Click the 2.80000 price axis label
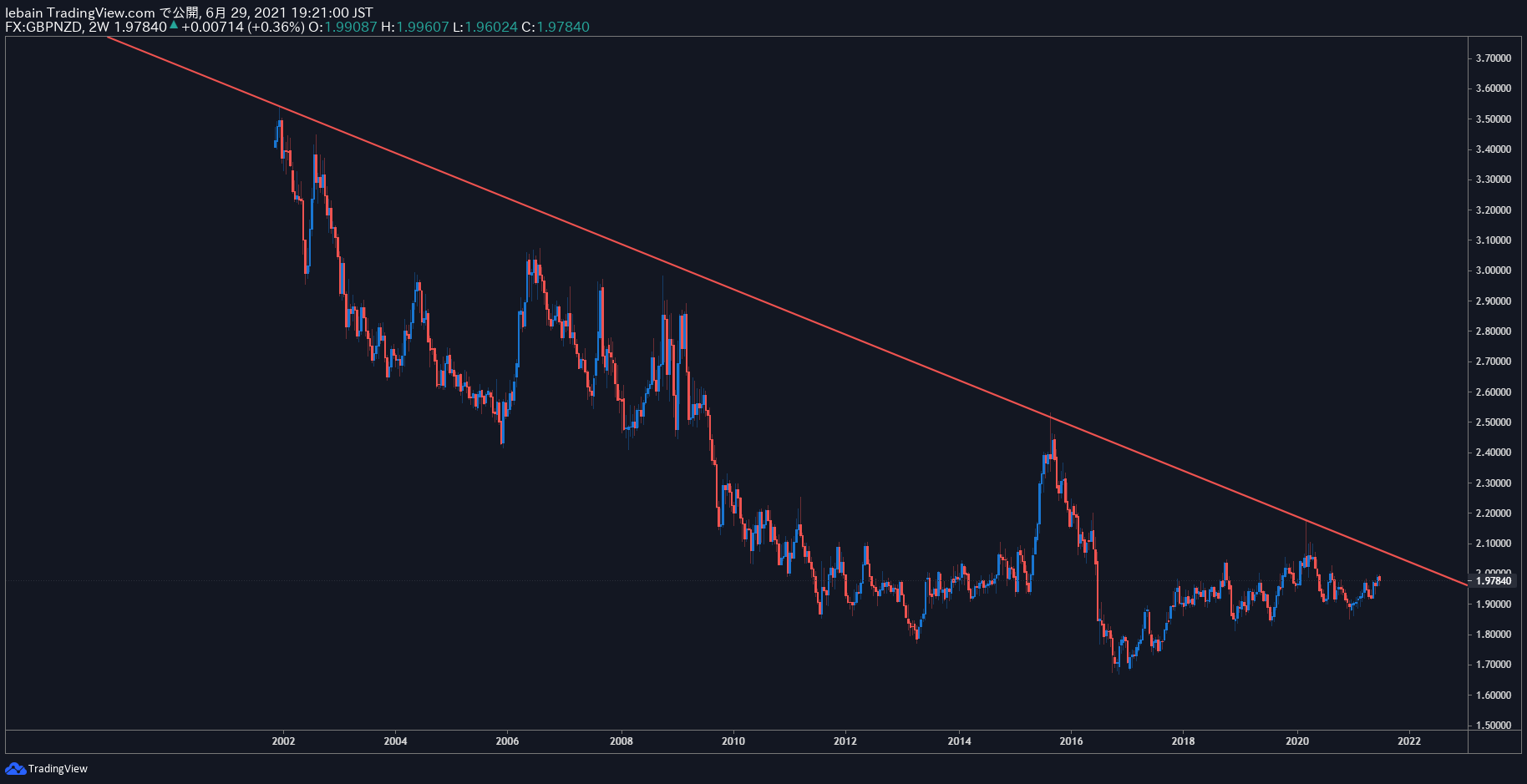1527x784 pixels. click(1494, 331)
